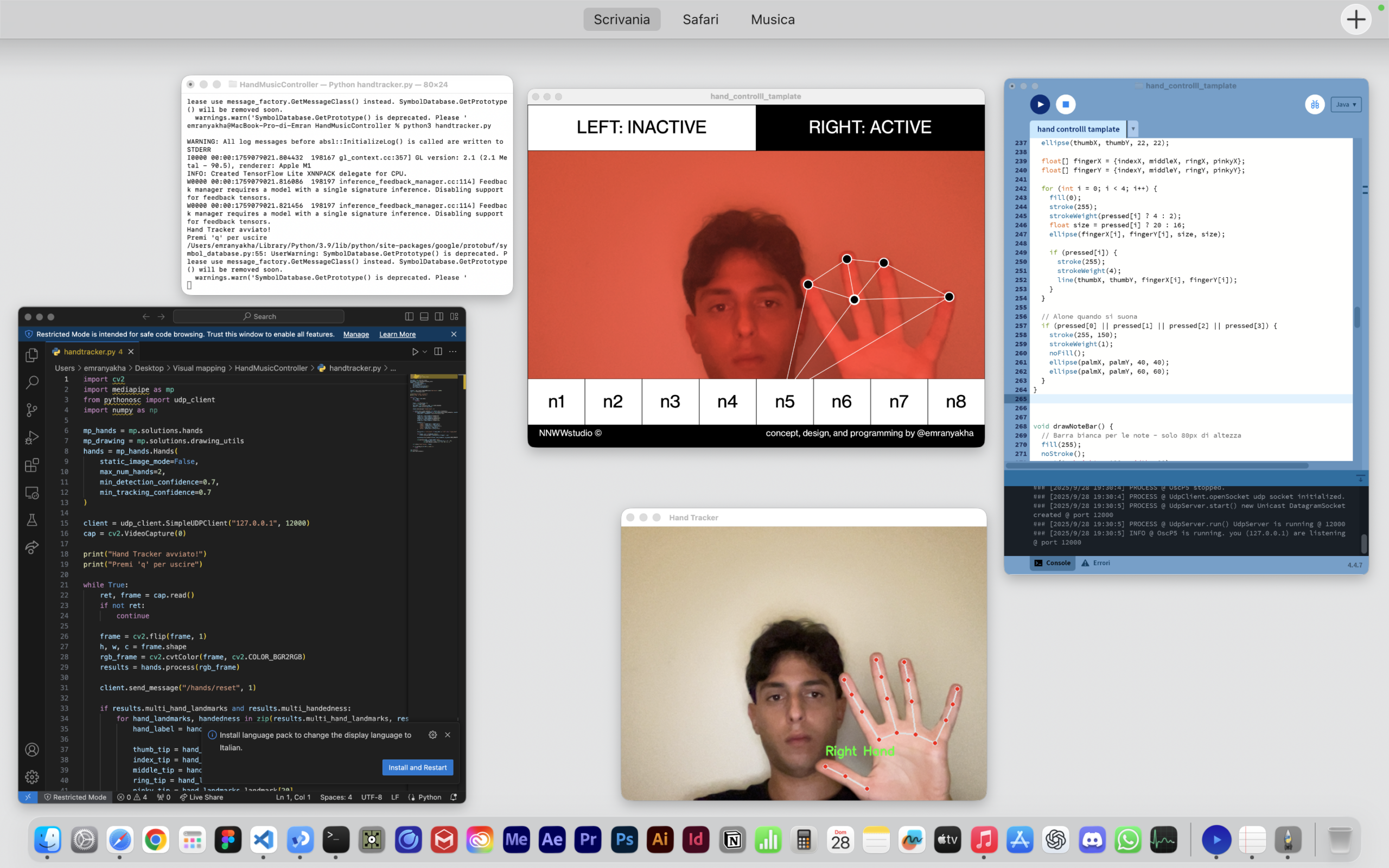
Task: Switch to the Safari desktop space
Action: 700,20
